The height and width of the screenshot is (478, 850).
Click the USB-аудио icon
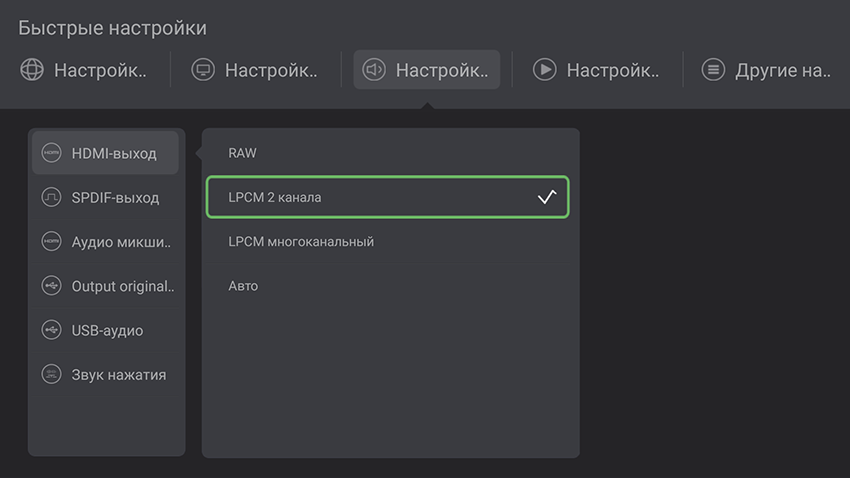[51, 330]
